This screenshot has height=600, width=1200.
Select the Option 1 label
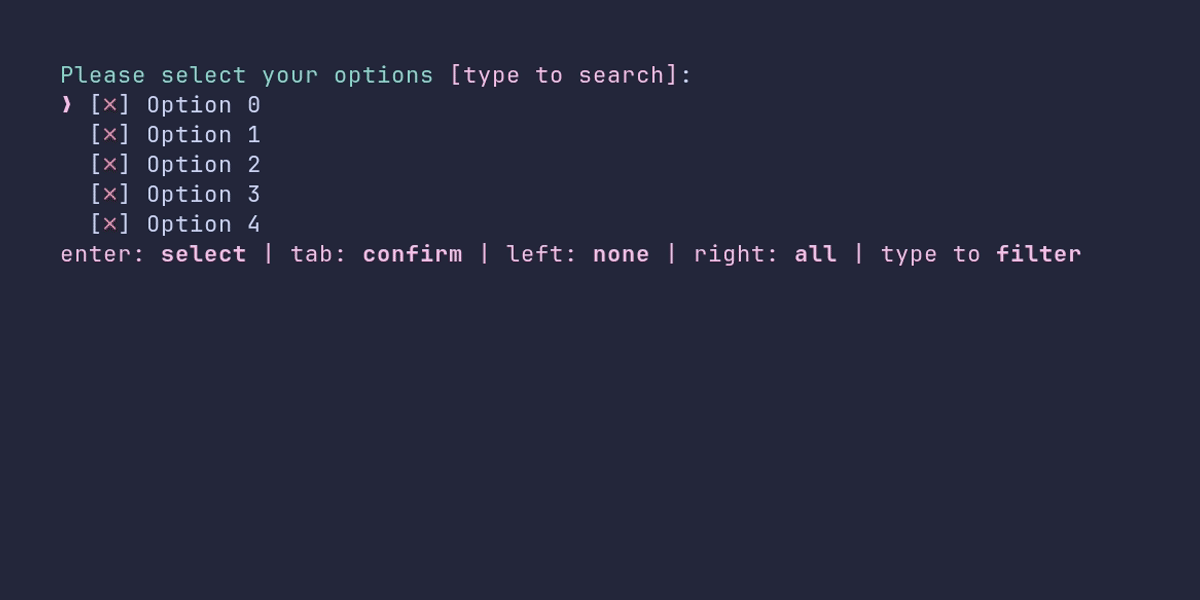click(x=204, y=135)
